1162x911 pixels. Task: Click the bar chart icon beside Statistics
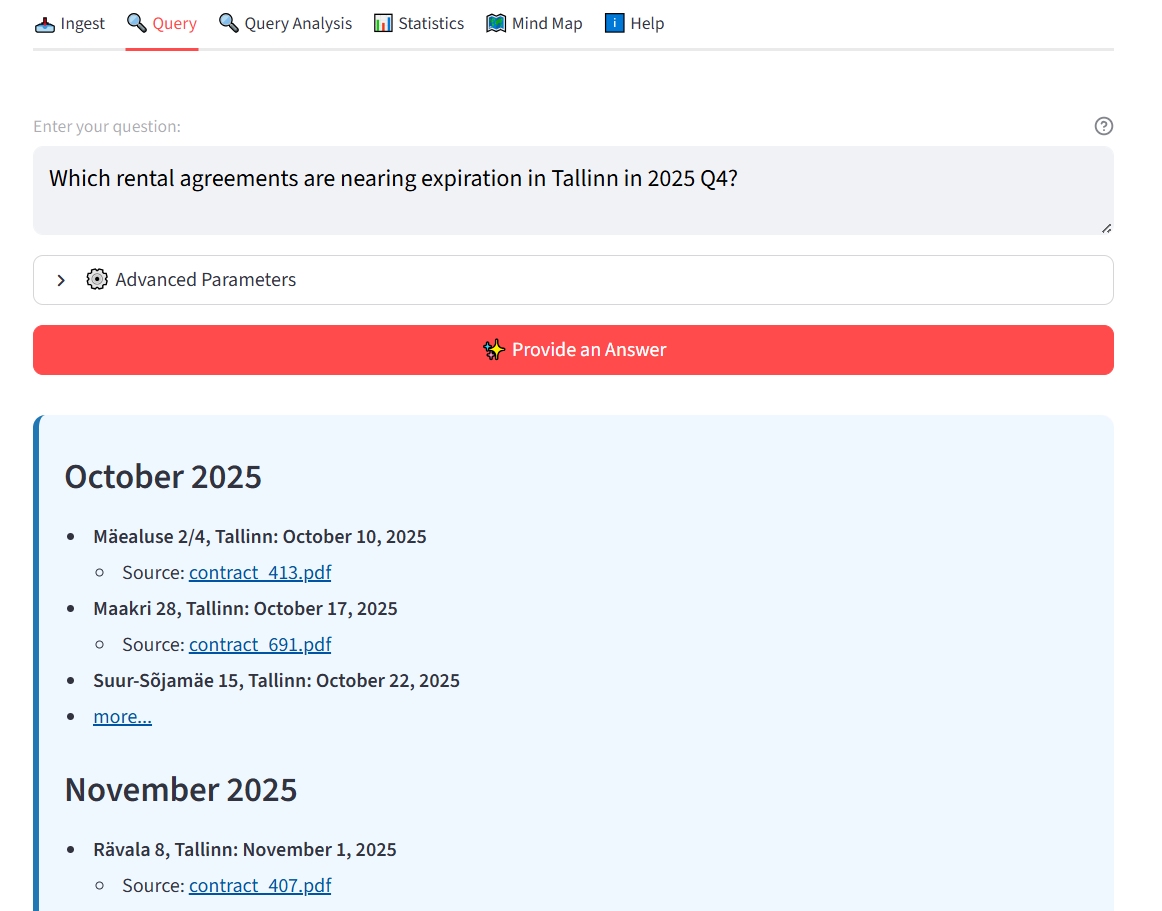[x=384, y=22]
